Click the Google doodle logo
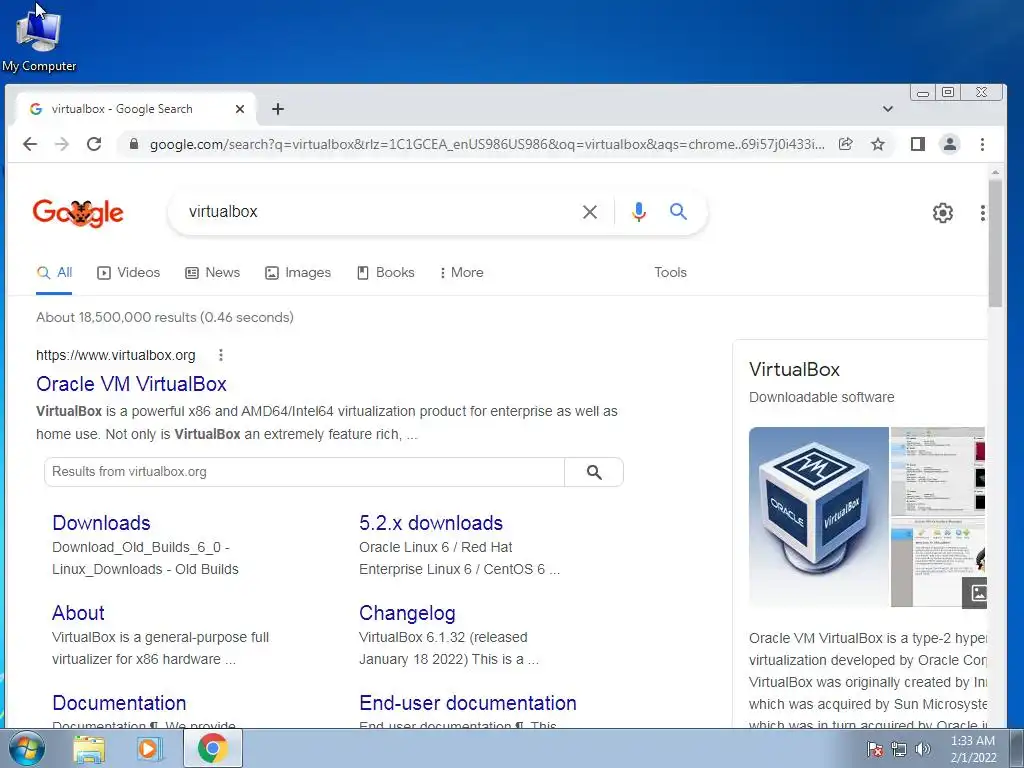Viewport: 1024px width, 768px height. tap(78, 212)
